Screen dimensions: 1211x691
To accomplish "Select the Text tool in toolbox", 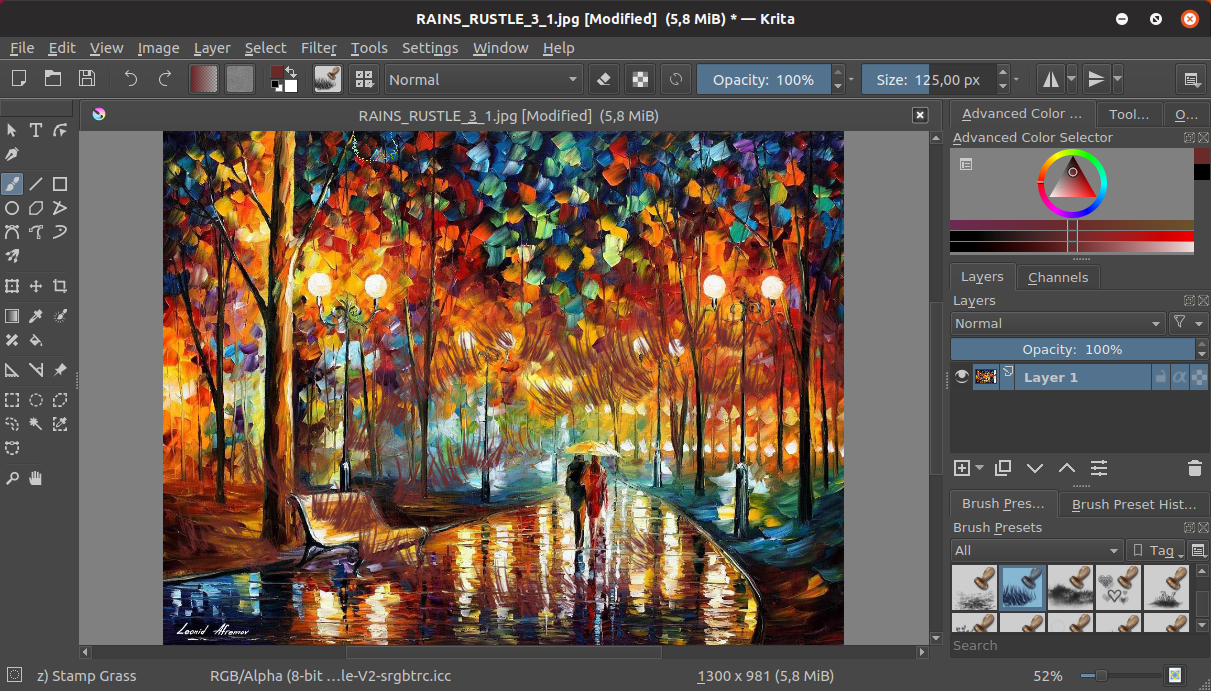I will [36, 130].
